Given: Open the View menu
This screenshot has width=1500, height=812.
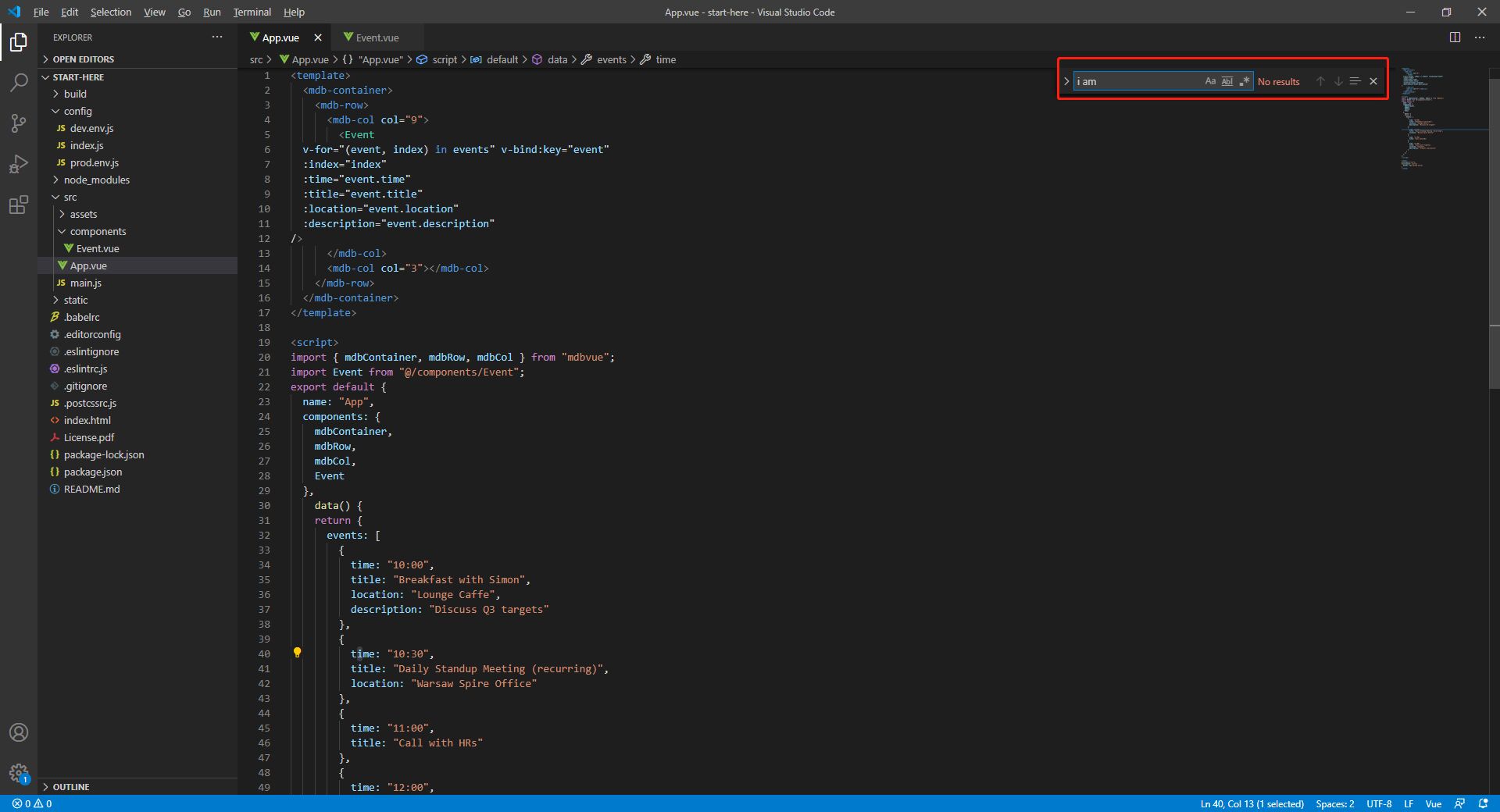Looking at the screenshot, I should pos(155,12).
